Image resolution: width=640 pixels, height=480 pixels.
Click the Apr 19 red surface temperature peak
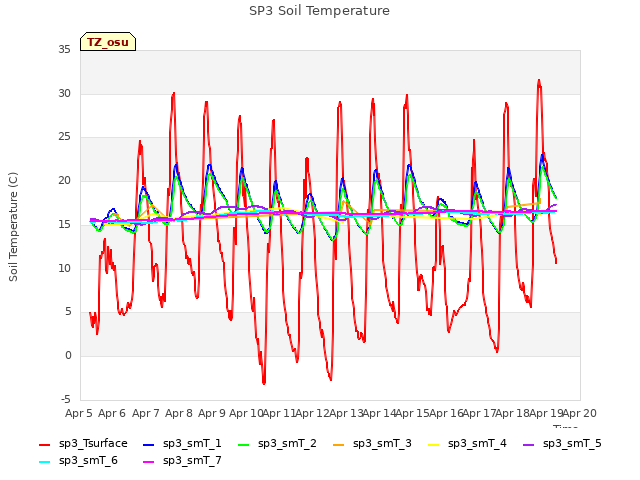[x=539, y=81]
